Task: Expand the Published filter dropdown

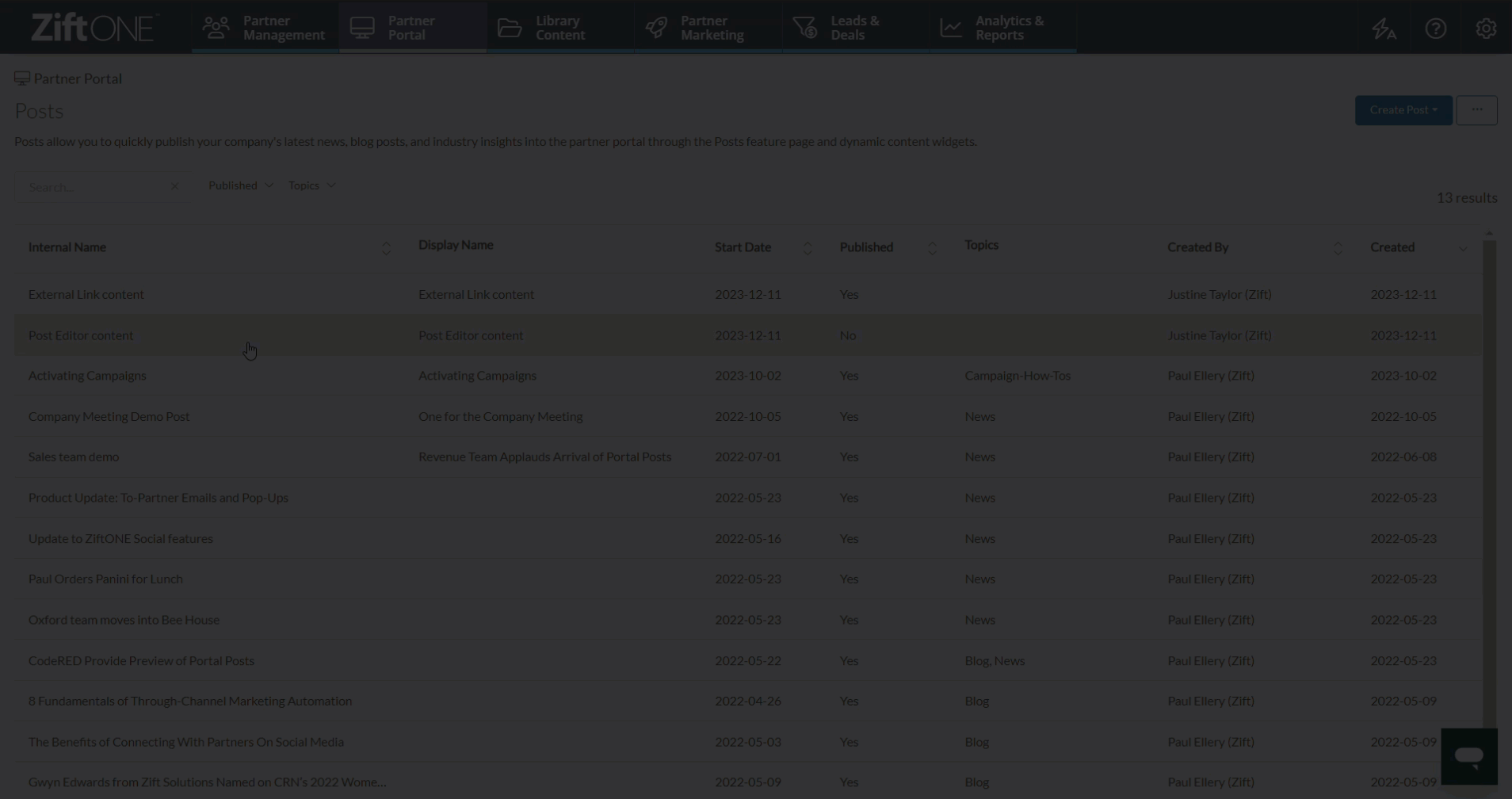Action: (241, 185)
